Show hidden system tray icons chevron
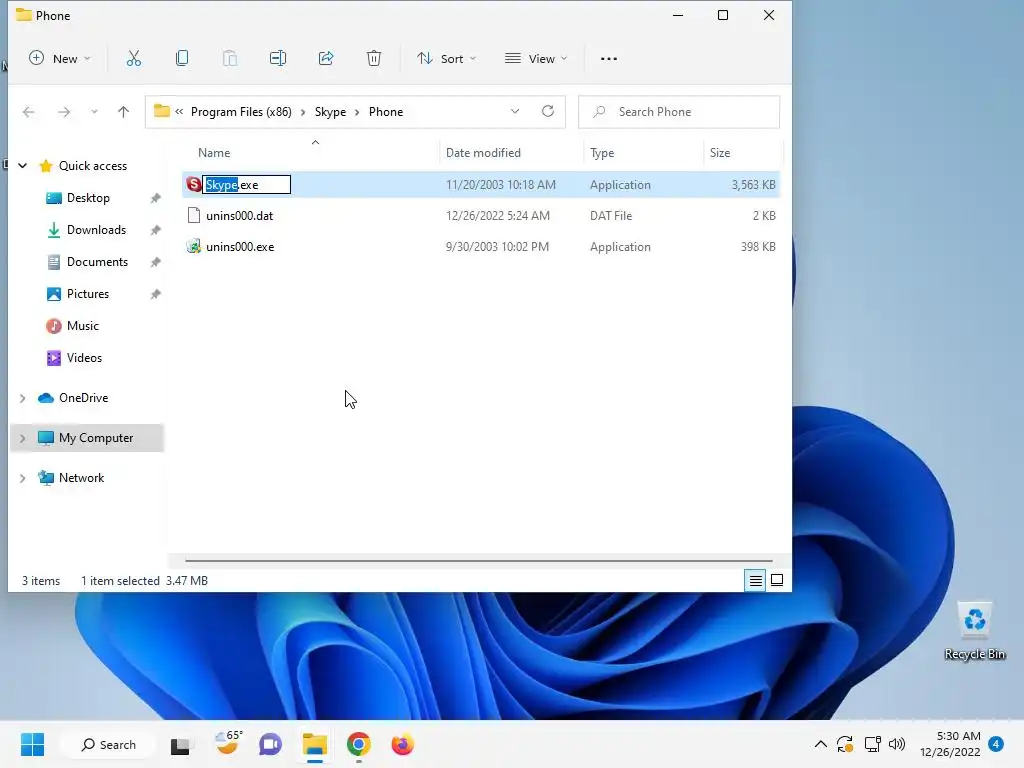This screenshot has width=1024, height=768. (x=821, y=744)
